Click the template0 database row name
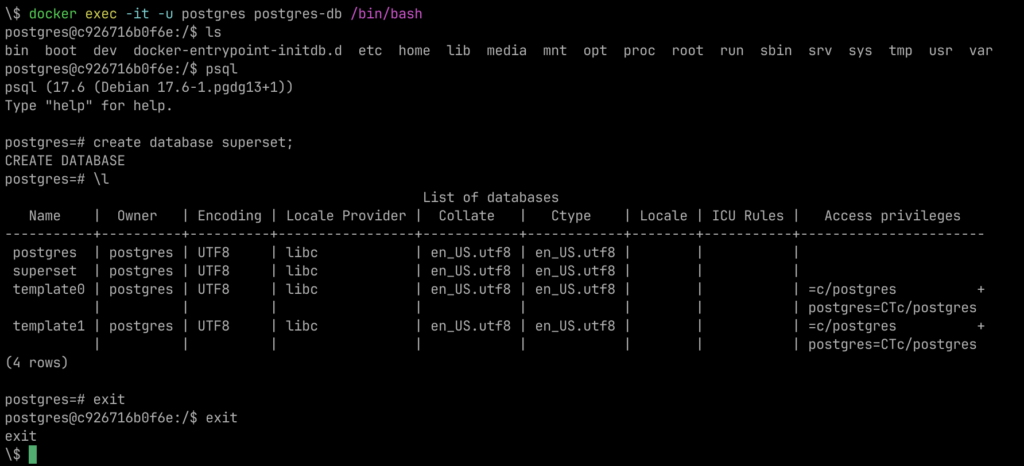The width and height of the screenshot is (1024, 466). click(x=49, y=289)
